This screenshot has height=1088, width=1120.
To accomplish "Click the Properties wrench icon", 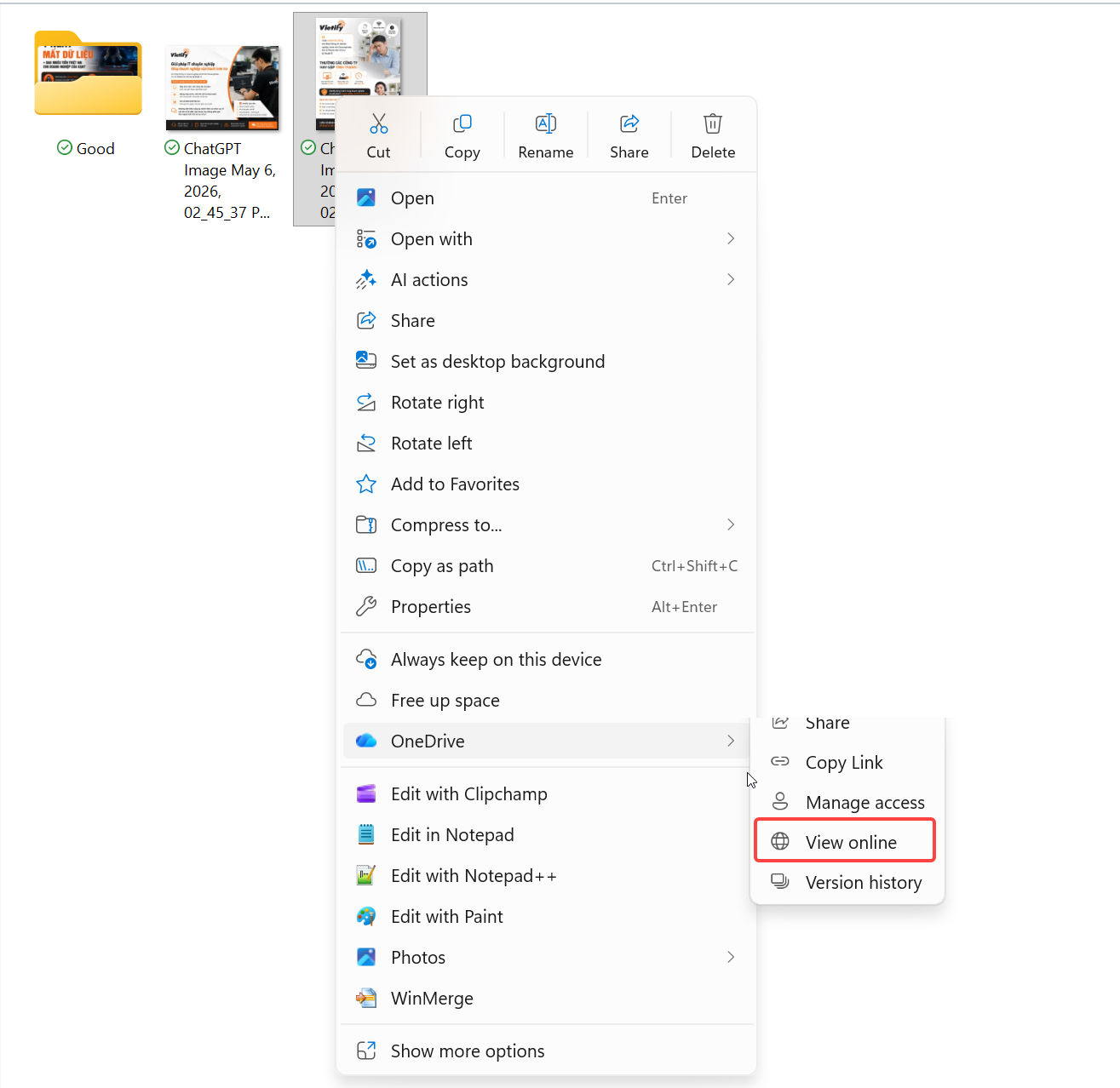I will 366,606.
